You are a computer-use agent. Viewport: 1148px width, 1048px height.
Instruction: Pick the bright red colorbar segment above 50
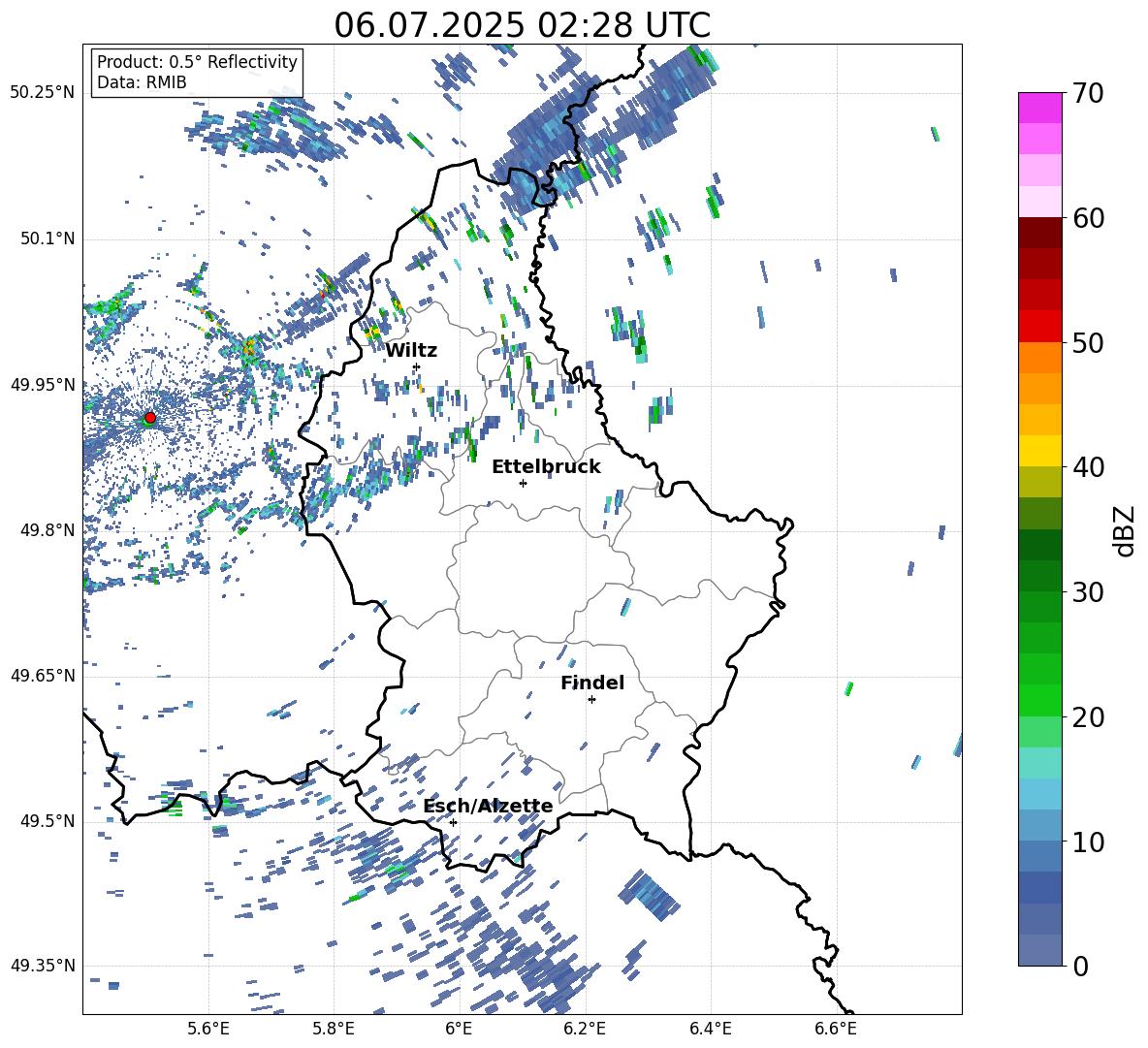[1039, 326]
